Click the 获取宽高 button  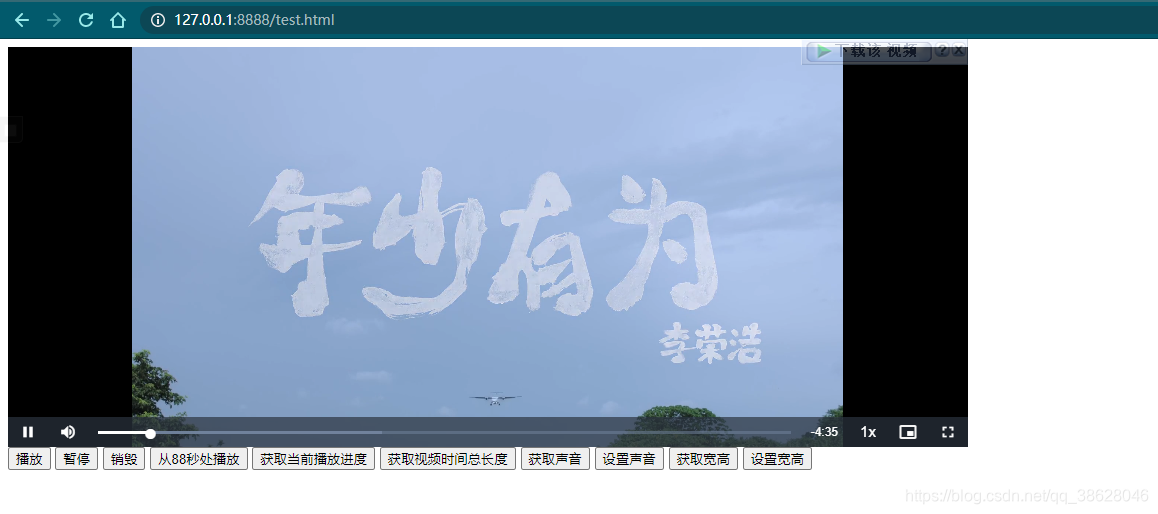(x=703, y=459)
